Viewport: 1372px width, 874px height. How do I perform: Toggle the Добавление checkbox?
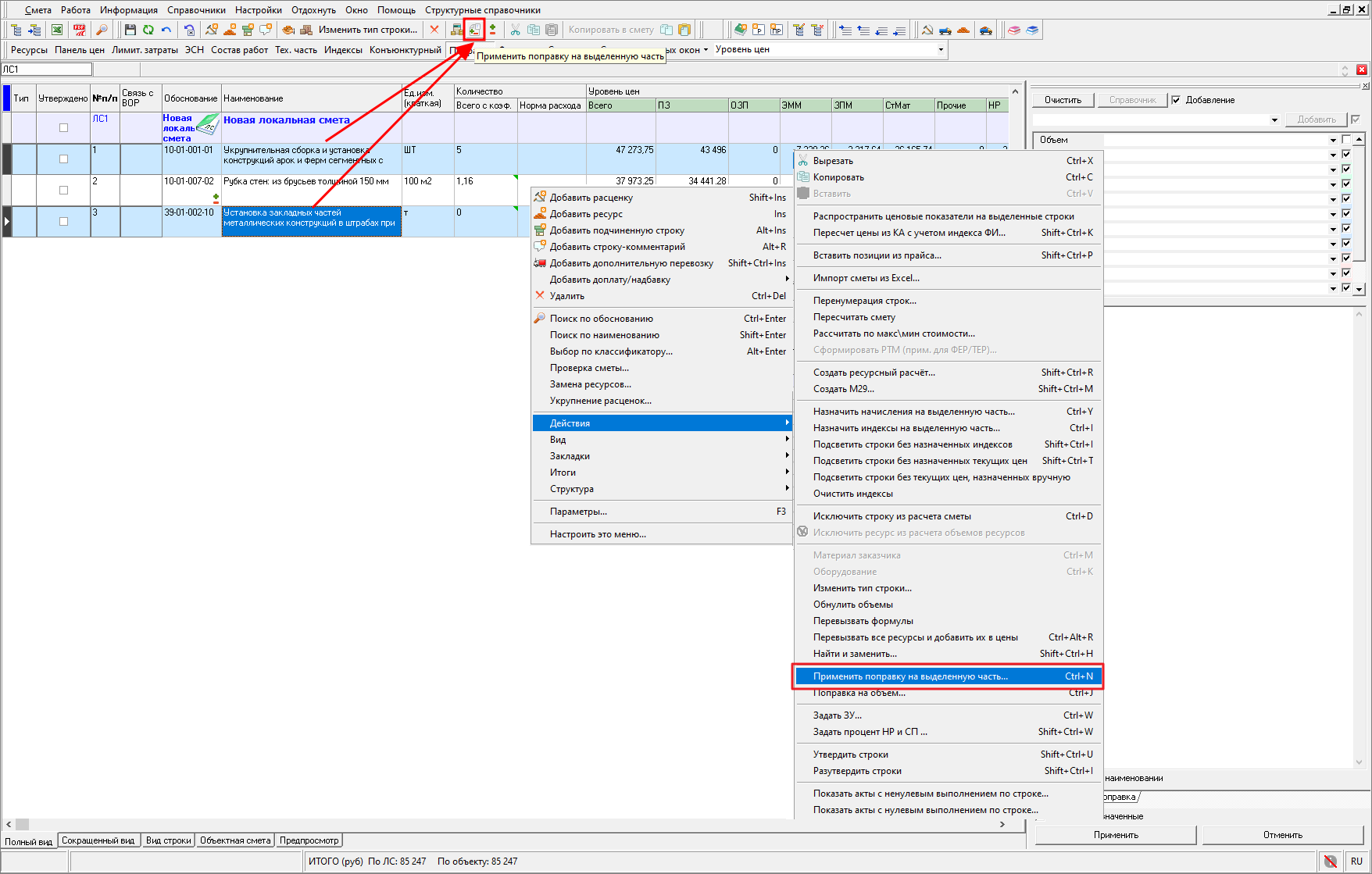click(1176, 100)
